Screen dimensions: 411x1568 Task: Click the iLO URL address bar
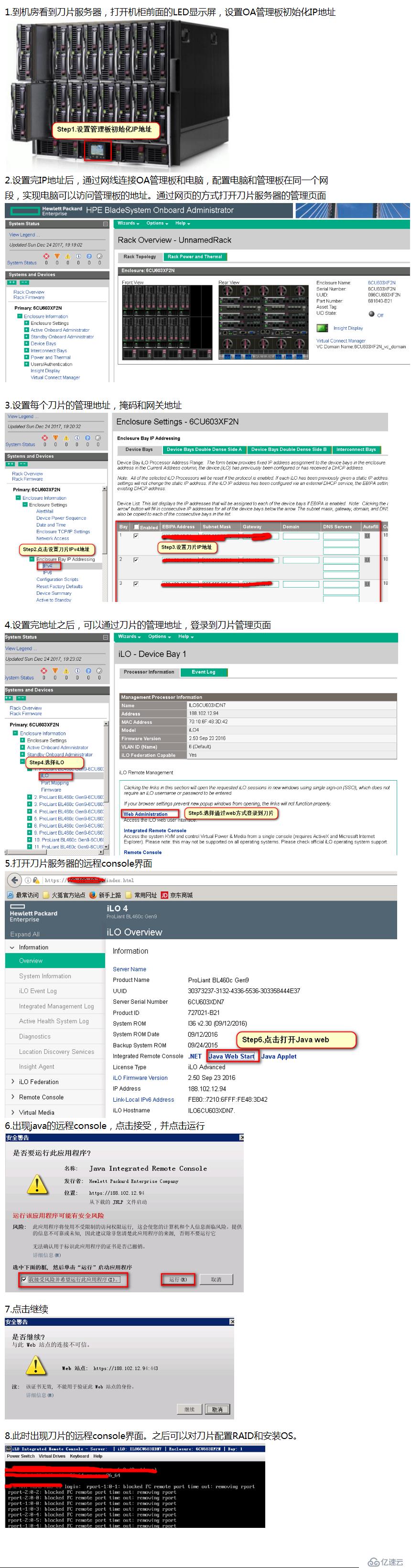(219, 880)
